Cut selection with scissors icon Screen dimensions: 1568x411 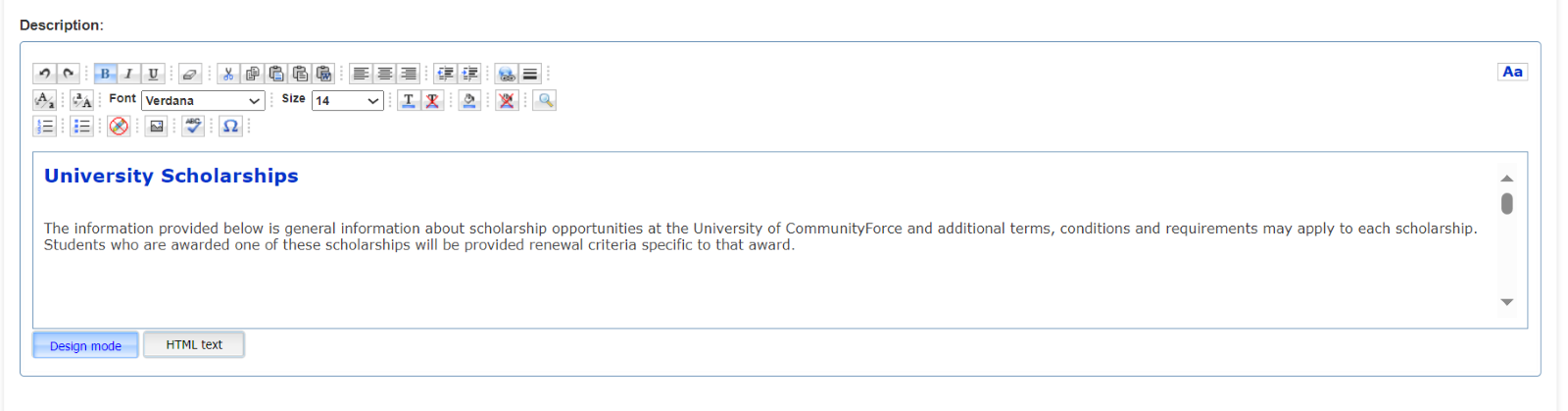tap(228, 74)
